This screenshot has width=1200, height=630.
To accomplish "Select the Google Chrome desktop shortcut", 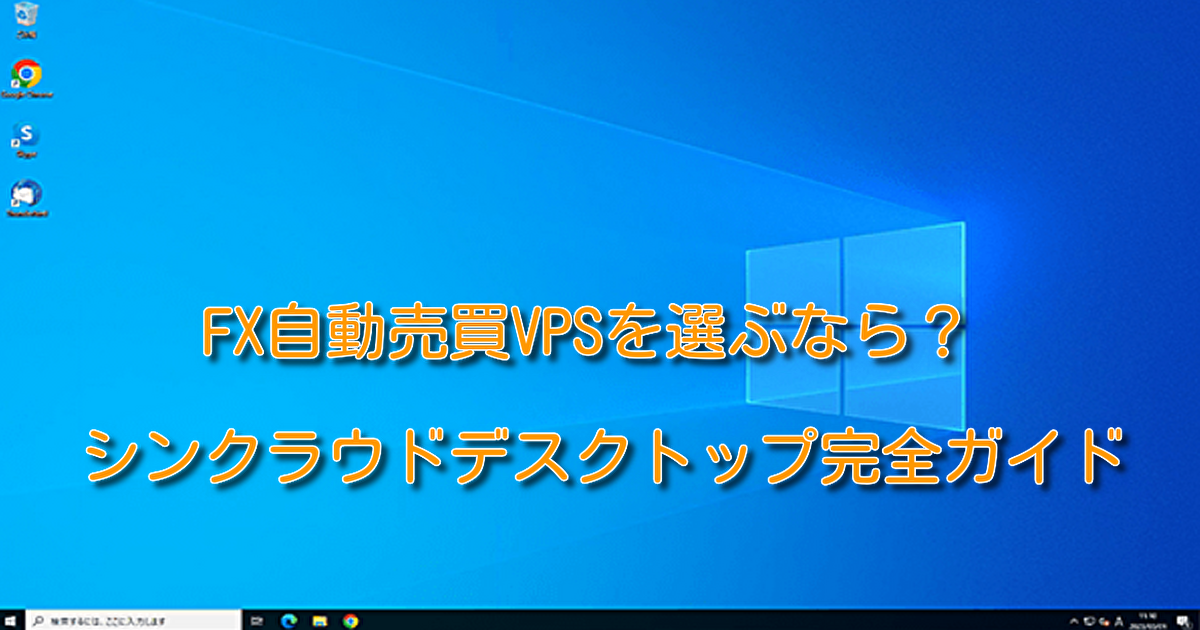I will [x=26, y=79].
